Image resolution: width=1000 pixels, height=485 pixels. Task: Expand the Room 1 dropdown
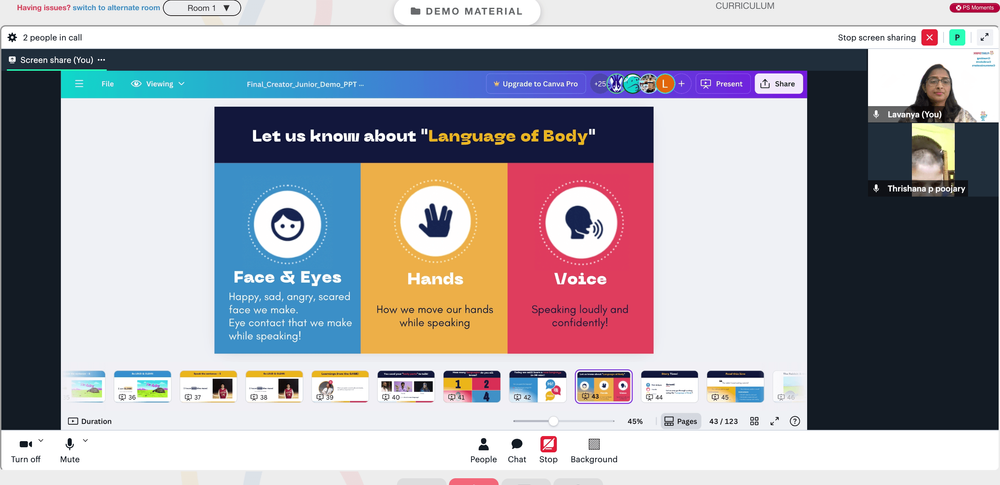pyautogui.click(x=202, y=8)
